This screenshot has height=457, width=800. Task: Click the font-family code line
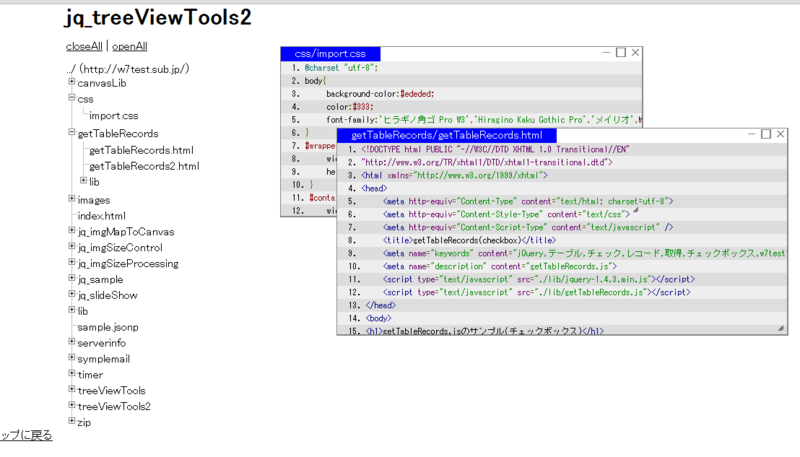[461, 120]
